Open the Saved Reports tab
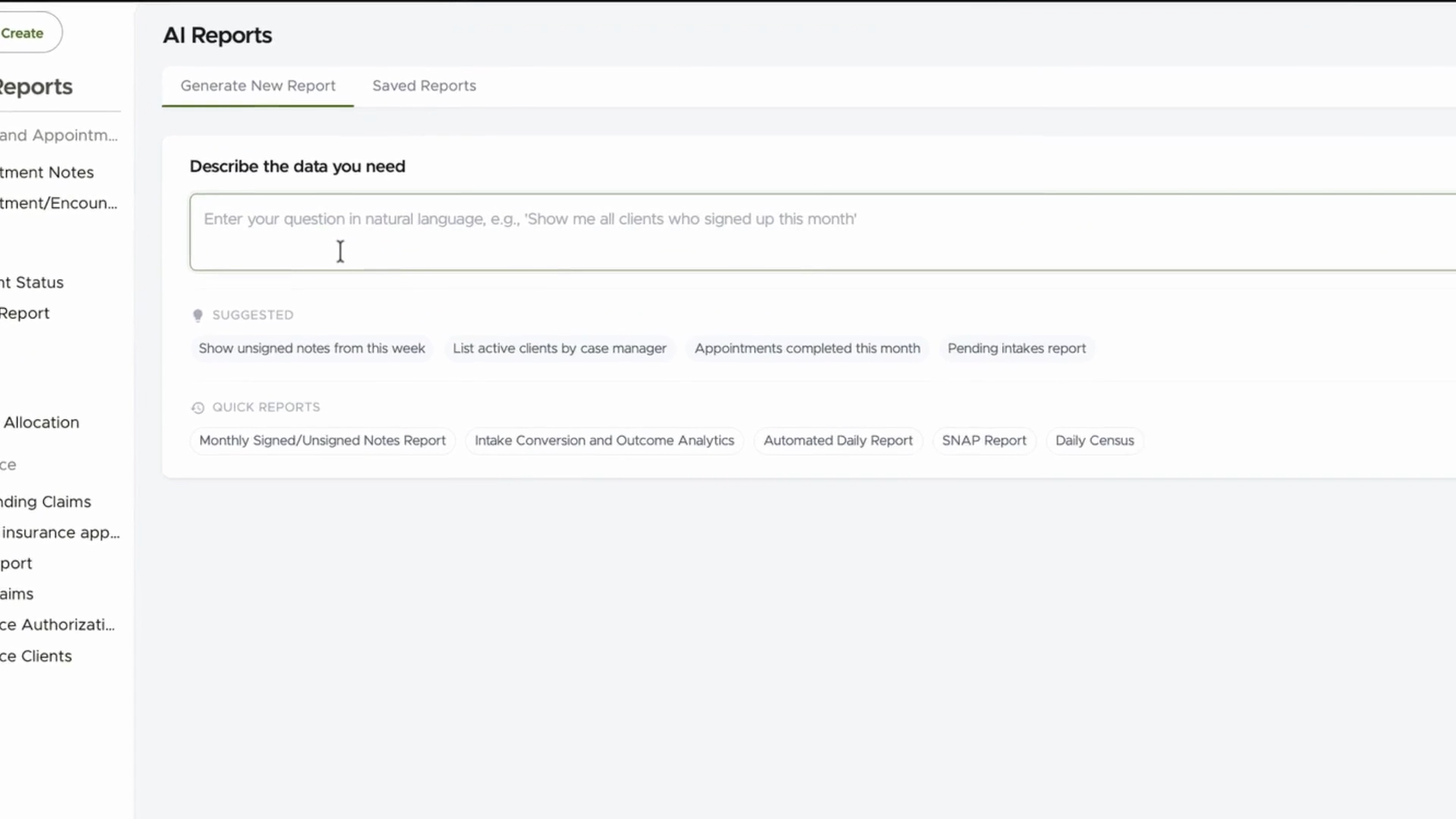Viewport: 1456px width, 819px height. (x=424, y=86)
